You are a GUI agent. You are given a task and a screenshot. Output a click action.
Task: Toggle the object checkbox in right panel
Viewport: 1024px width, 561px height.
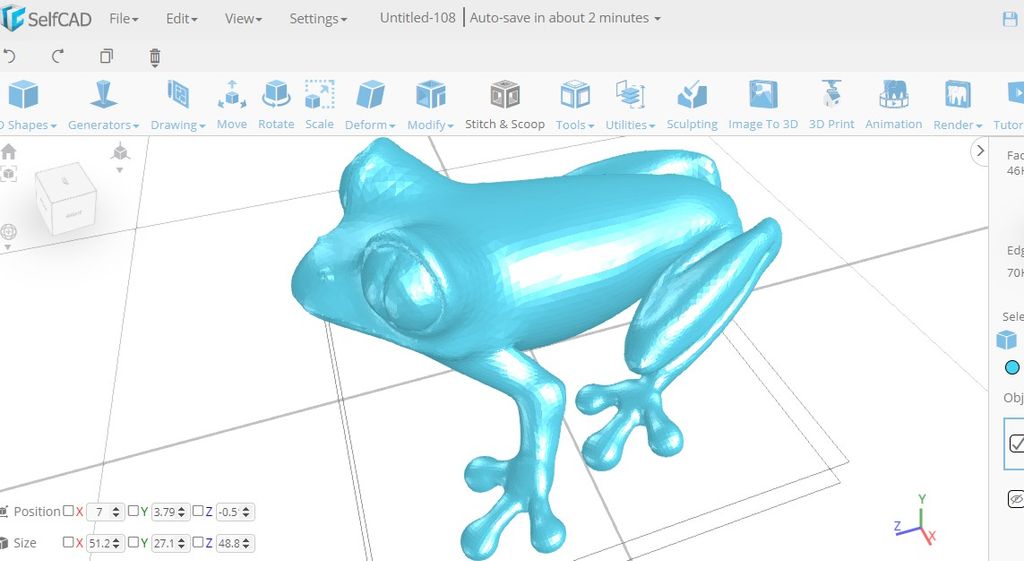(x=1016, y=443)
